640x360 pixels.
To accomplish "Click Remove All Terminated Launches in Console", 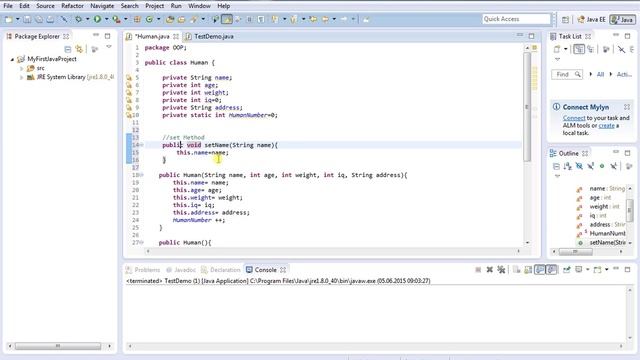I will pyautogui.click(x=501, y=270).
